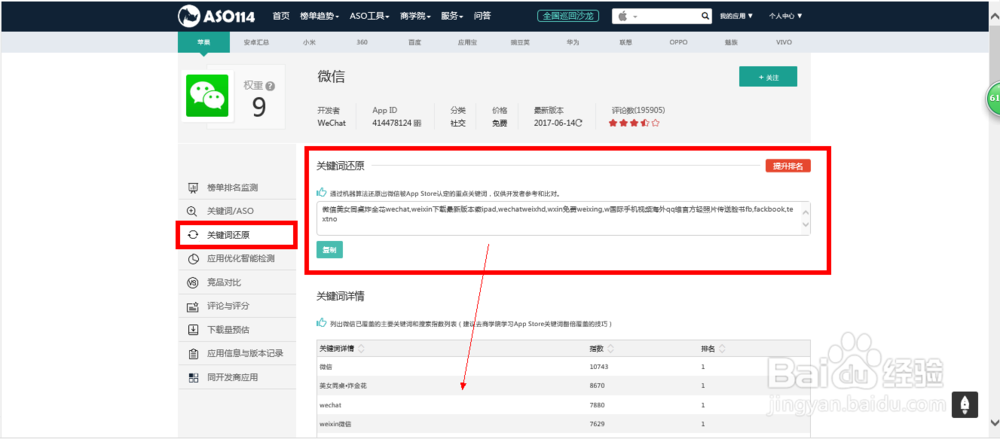Image resolution: width=1000 pixels, height=439 pixels.
Task: Switch to the 安卓汇总 tab
Action: (256, 42)
